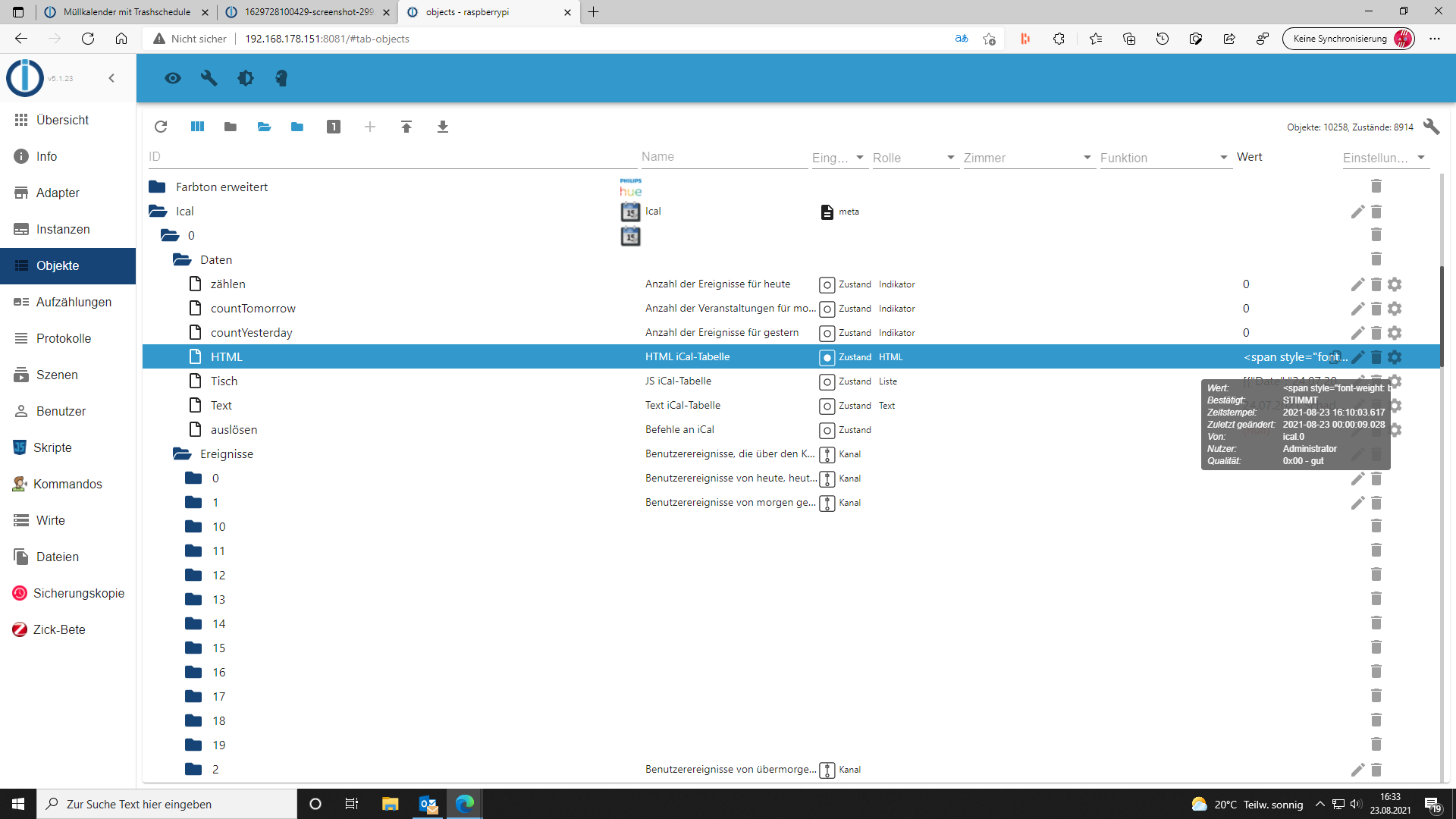This screenshot has width=1456, height=819.
Task: Open File Explorer in Windows taskbar
Action: (x=390, y=804)
